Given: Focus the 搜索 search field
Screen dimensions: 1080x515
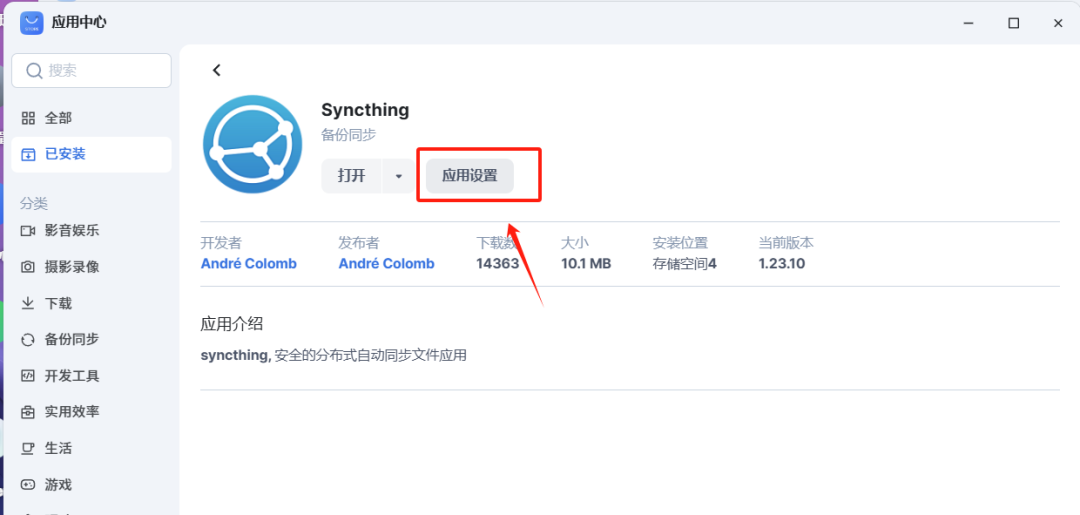Looking at the screenshot, I should point(91,71).
